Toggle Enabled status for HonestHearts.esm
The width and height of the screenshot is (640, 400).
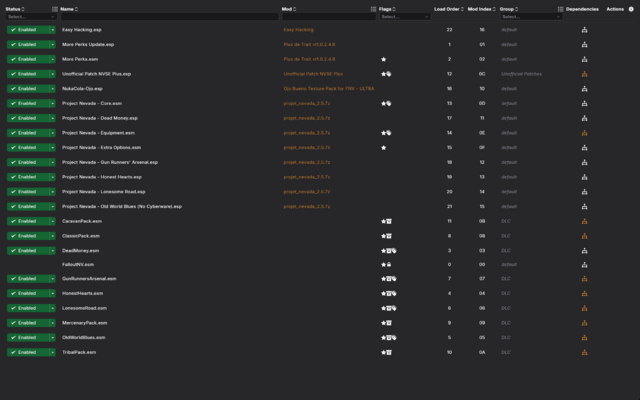click(28, 293)
